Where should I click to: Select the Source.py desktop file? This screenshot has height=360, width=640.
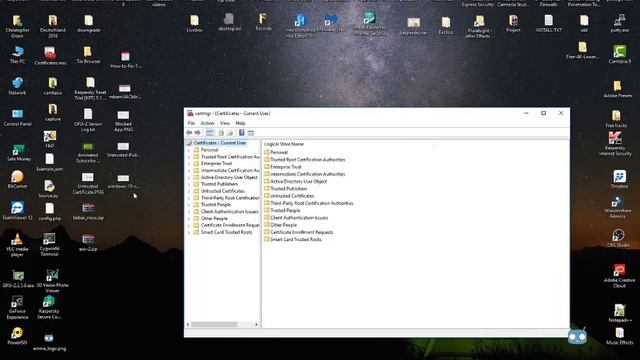coord(49,189)
